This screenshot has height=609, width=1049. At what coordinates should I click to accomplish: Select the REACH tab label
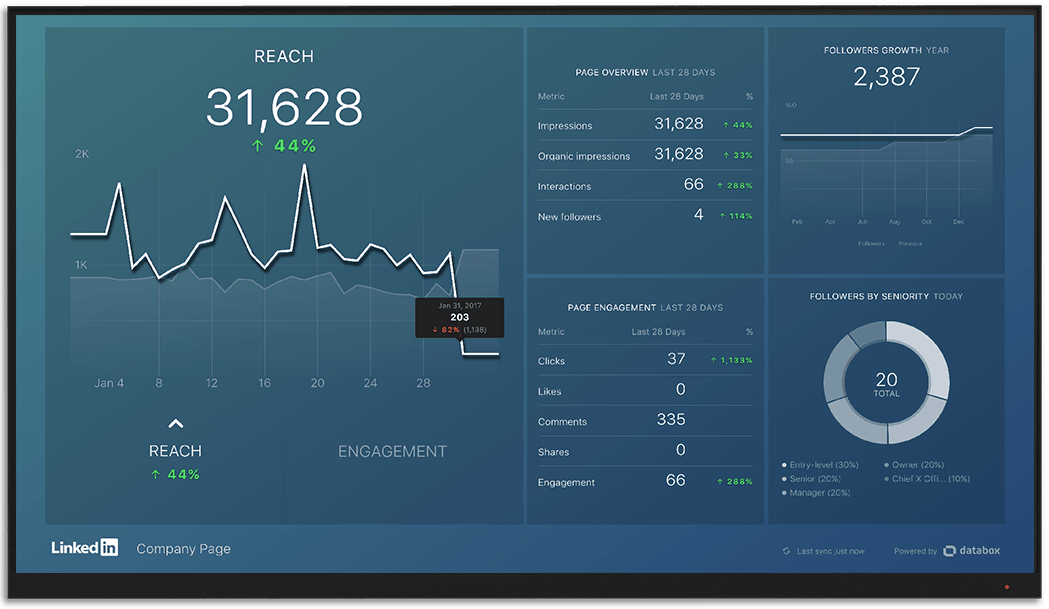(175, 451)
